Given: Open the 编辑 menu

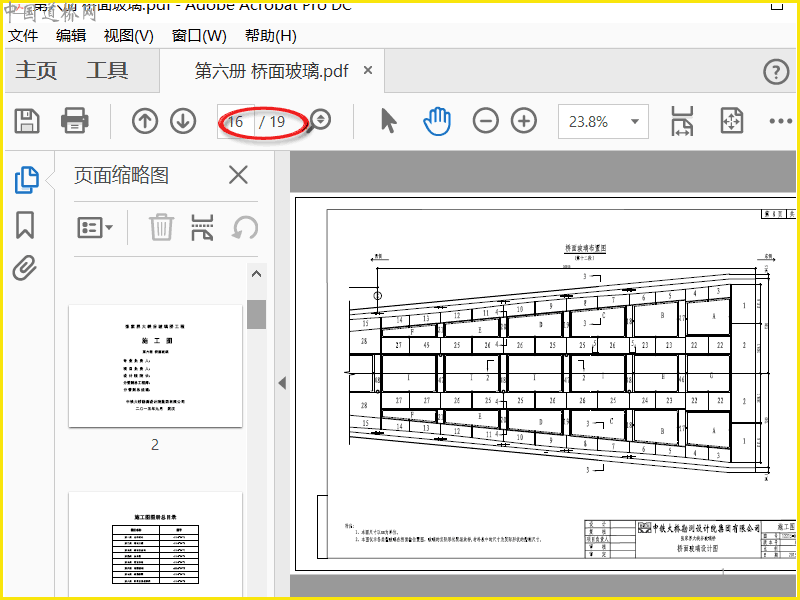Looking at the screenshot, I should pos(71,36).
